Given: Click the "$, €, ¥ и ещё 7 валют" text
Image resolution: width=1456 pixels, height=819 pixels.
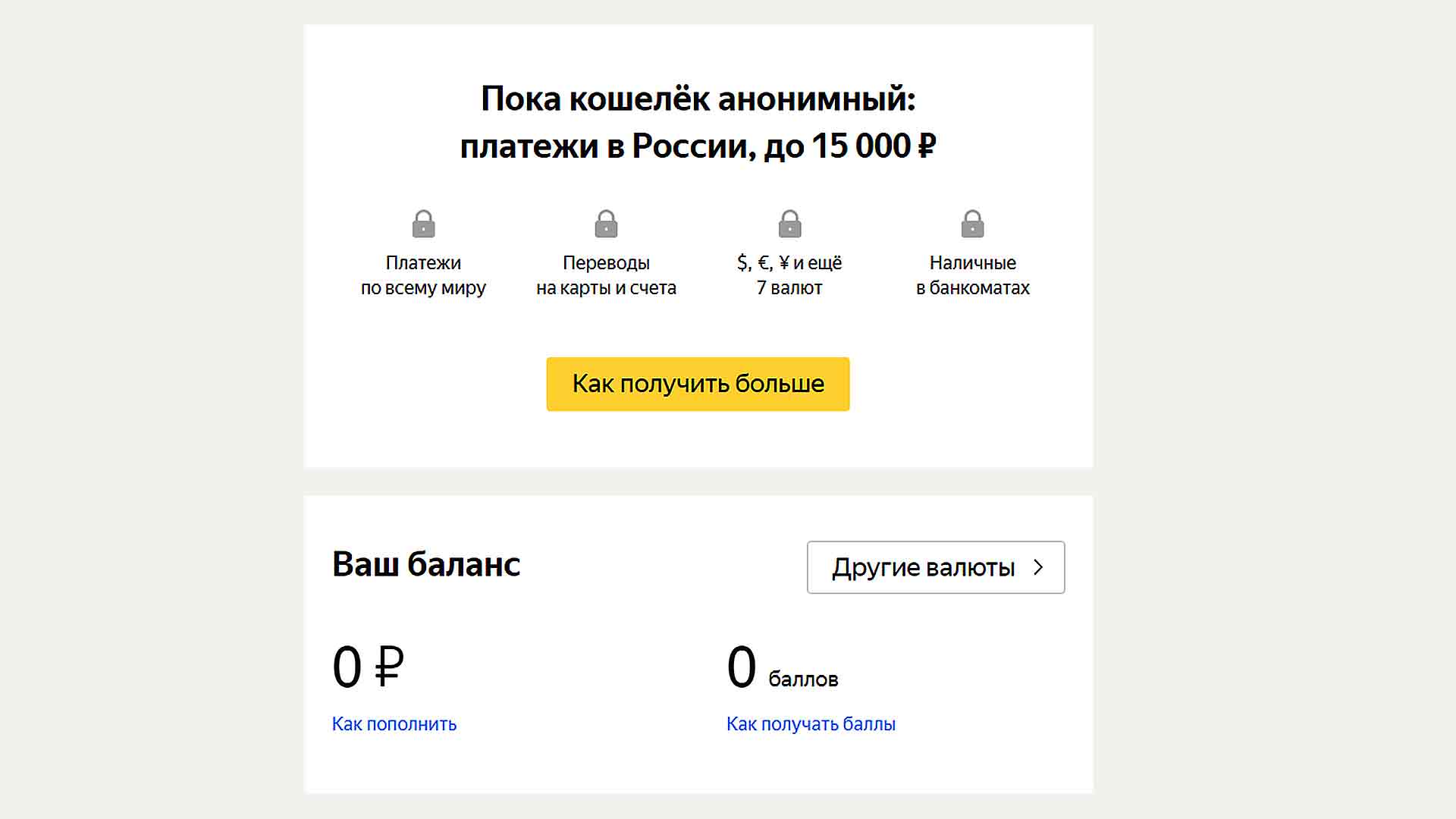Looking at the screenshot, I should tap(789, 275).
